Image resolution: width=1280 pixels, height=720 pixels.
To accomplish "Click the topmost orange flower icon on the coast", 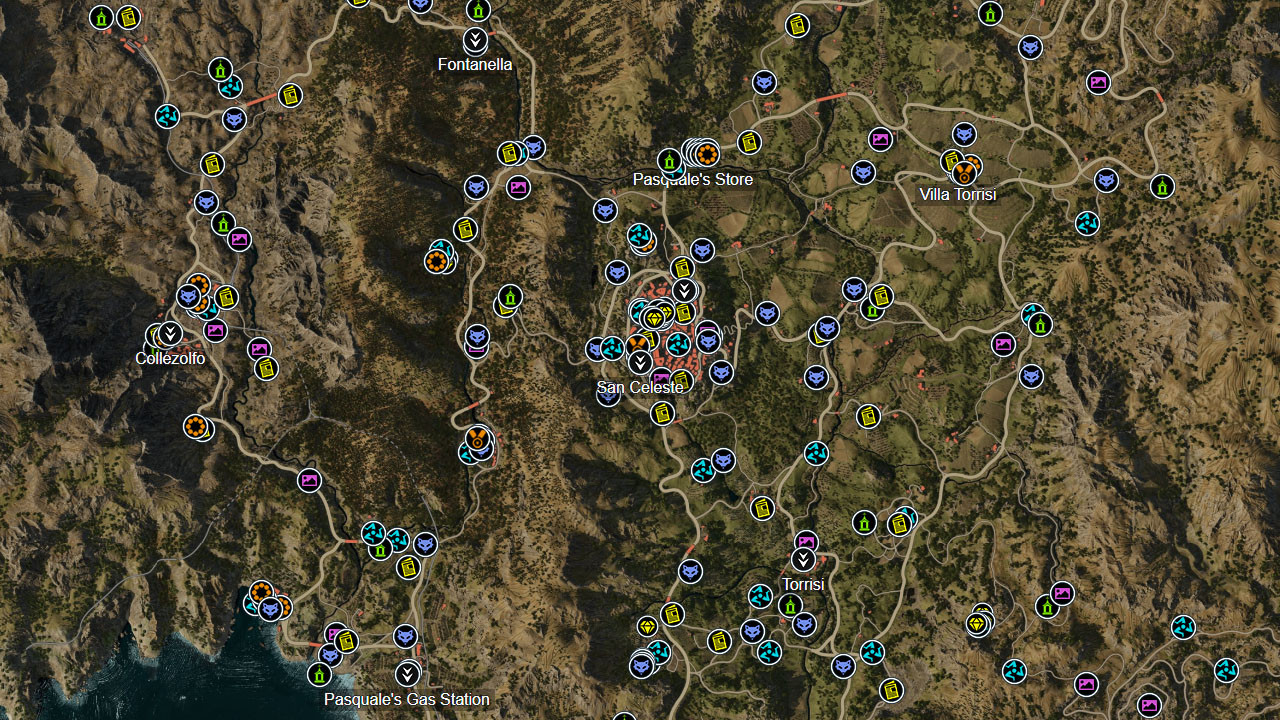I will tap(261, 592).
